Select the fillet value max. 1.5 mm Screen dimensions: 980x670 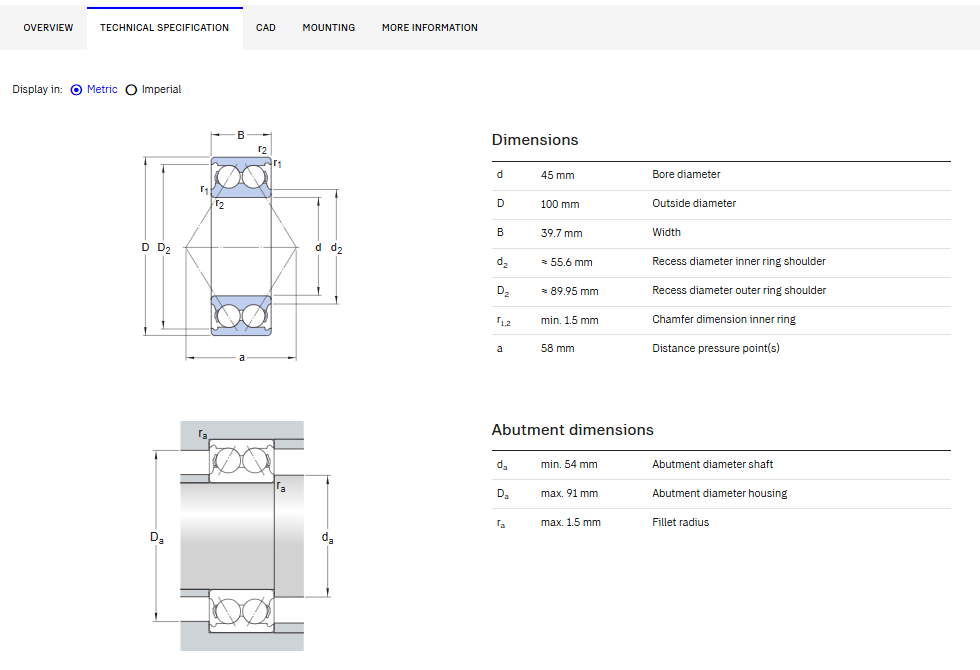pyautogui.click(x=571, y=522)
